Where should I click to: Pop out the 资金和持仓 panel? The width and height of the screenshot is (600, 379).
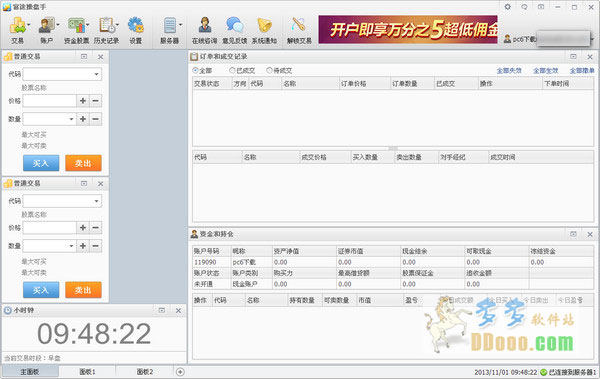pyautogui.click(x=573, y=234)
